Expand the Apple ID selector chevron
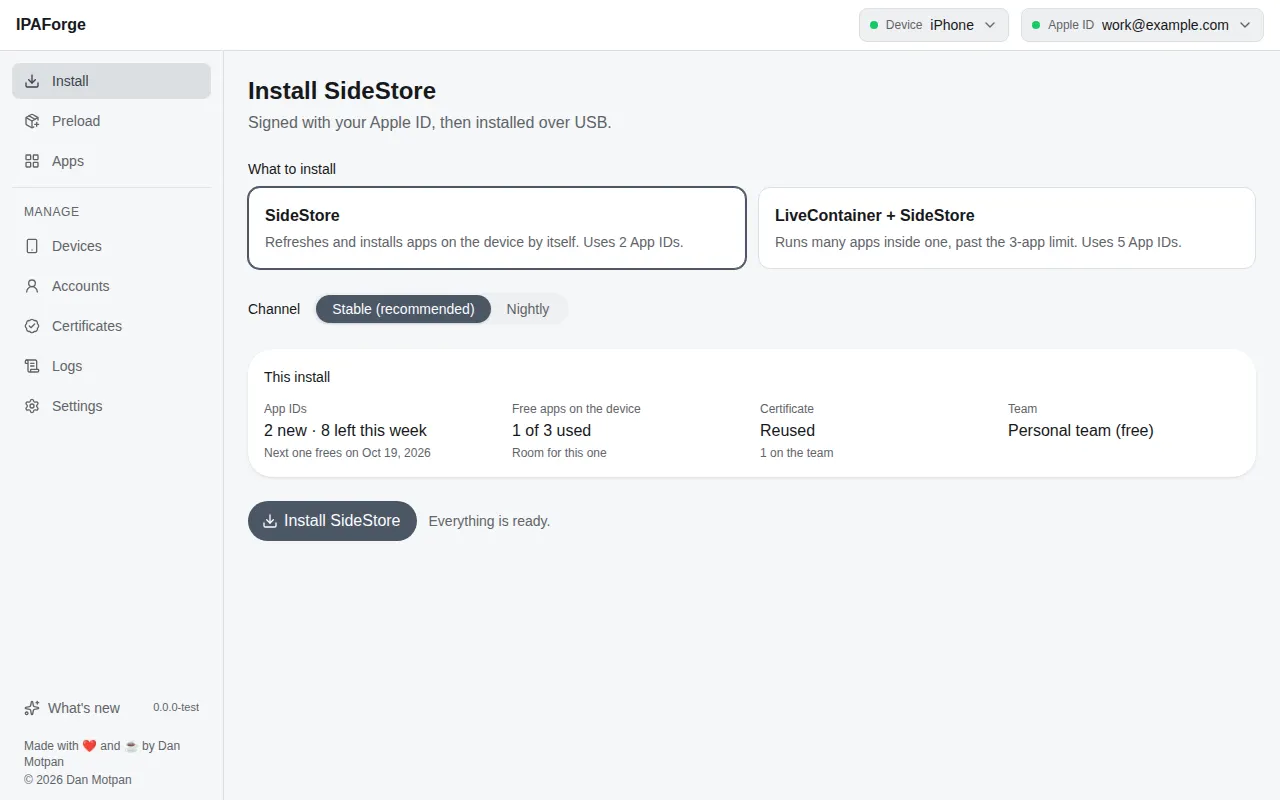Viewport: 1280px width, 800px height. (x=1245, y=25)
